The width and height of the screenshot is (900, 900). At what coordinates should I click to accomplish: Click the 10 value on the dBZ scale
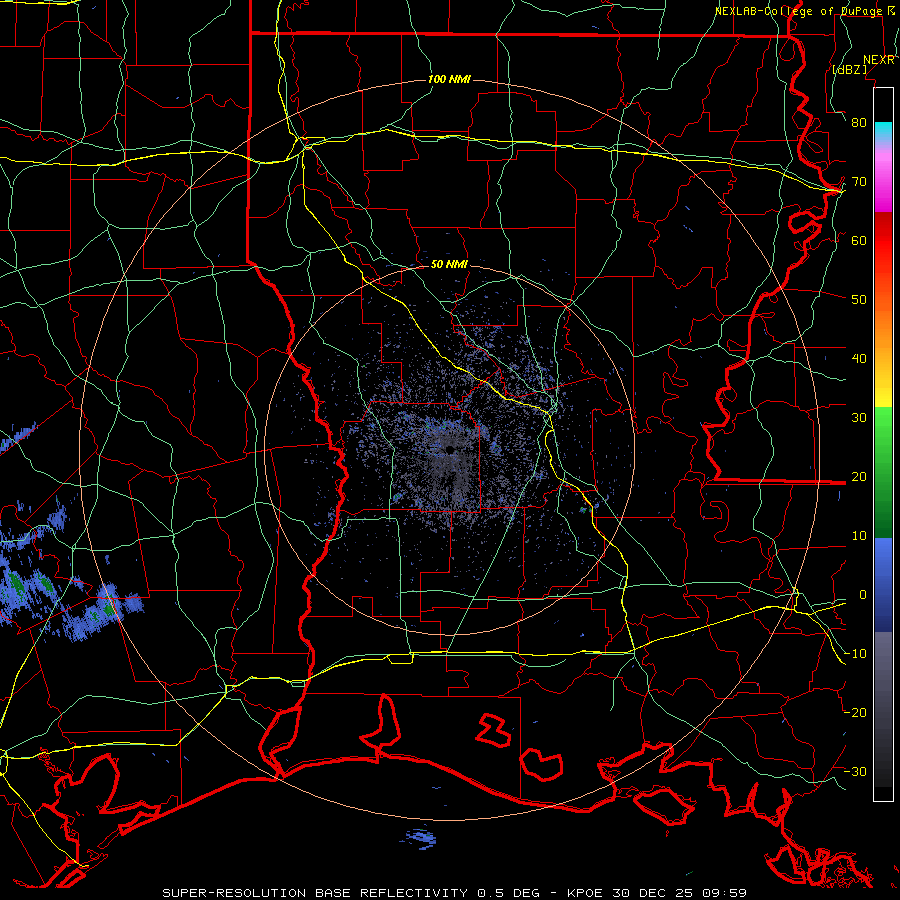859,536
